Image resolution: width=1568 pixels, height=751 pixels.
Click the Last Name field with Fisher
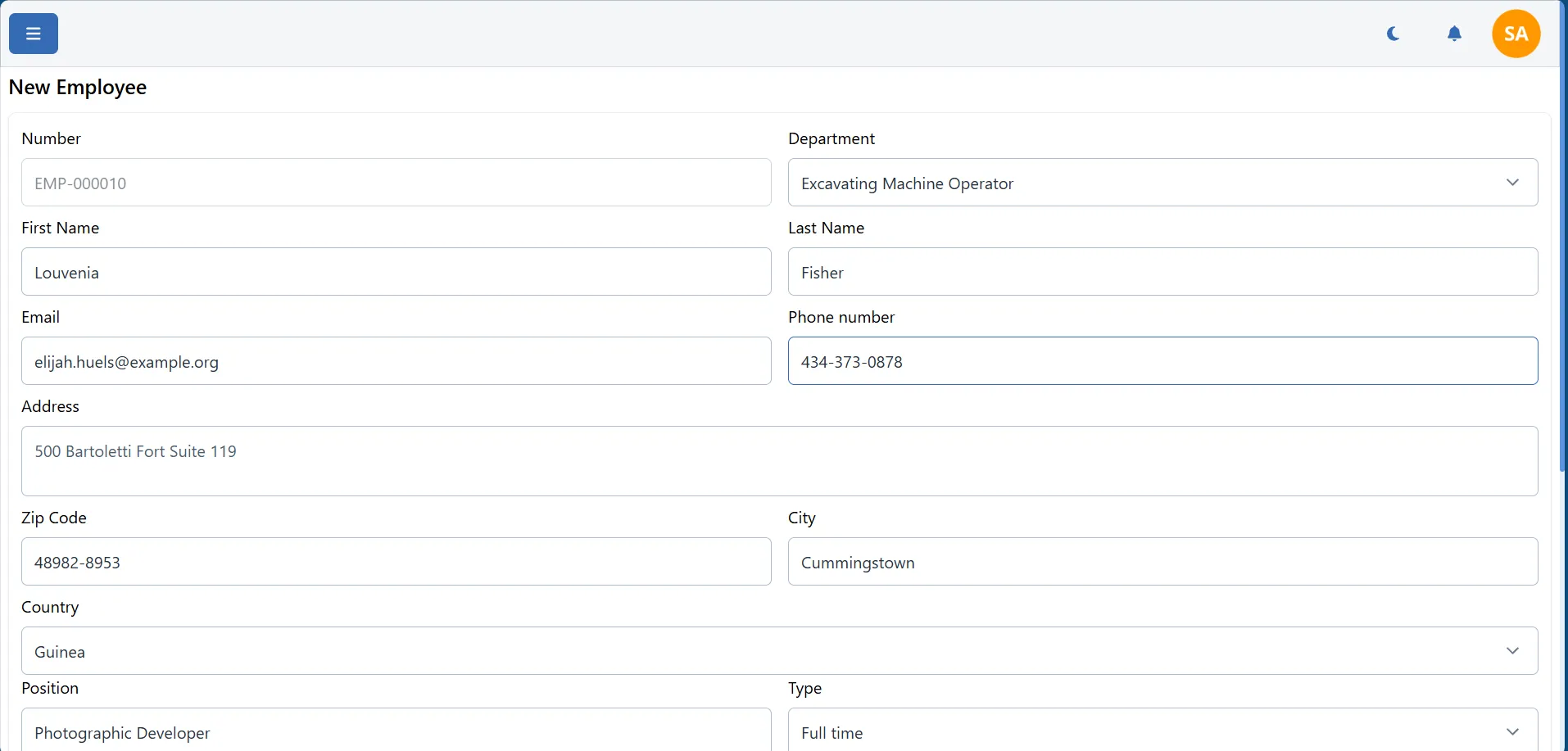pyautogui.click(x=1162, y=272)
